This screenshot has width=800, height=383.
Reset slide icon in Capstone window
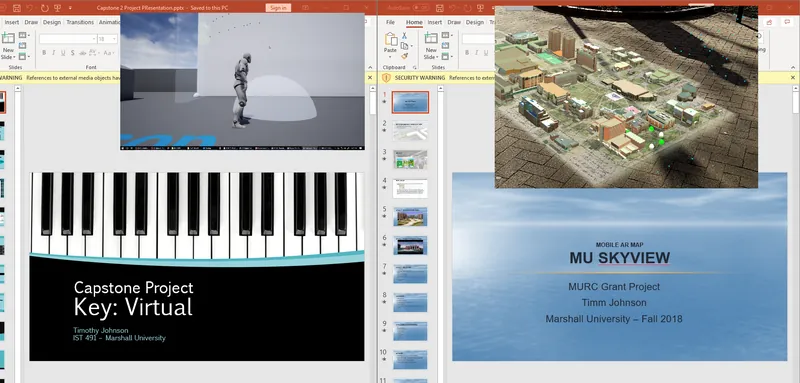click(x=22, y=46)
